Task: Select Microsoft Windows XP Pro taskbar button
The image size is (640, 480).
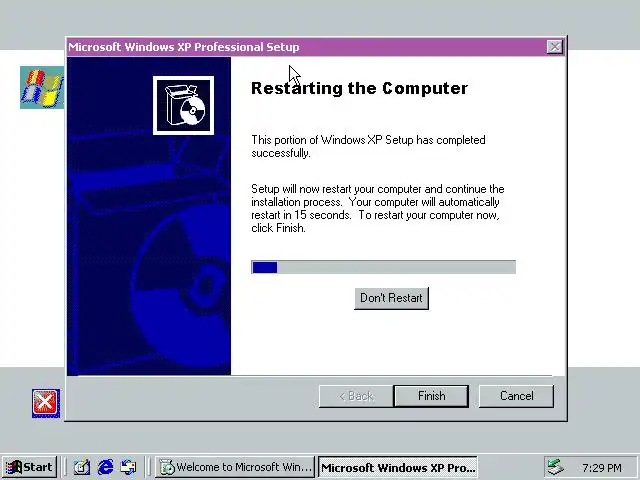Action: (x=398, y=467)
